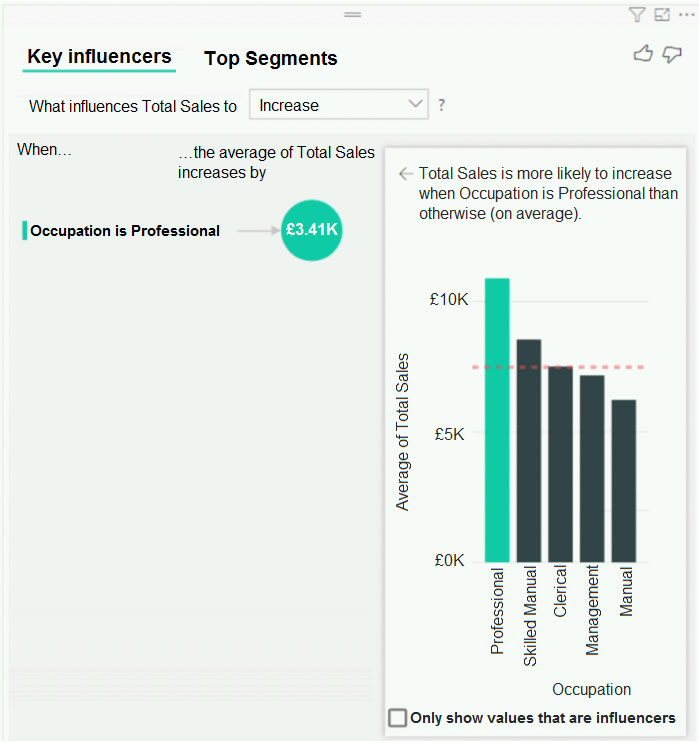
Task: Click the thumbs down feedback icon
Action: pos(672,54)
